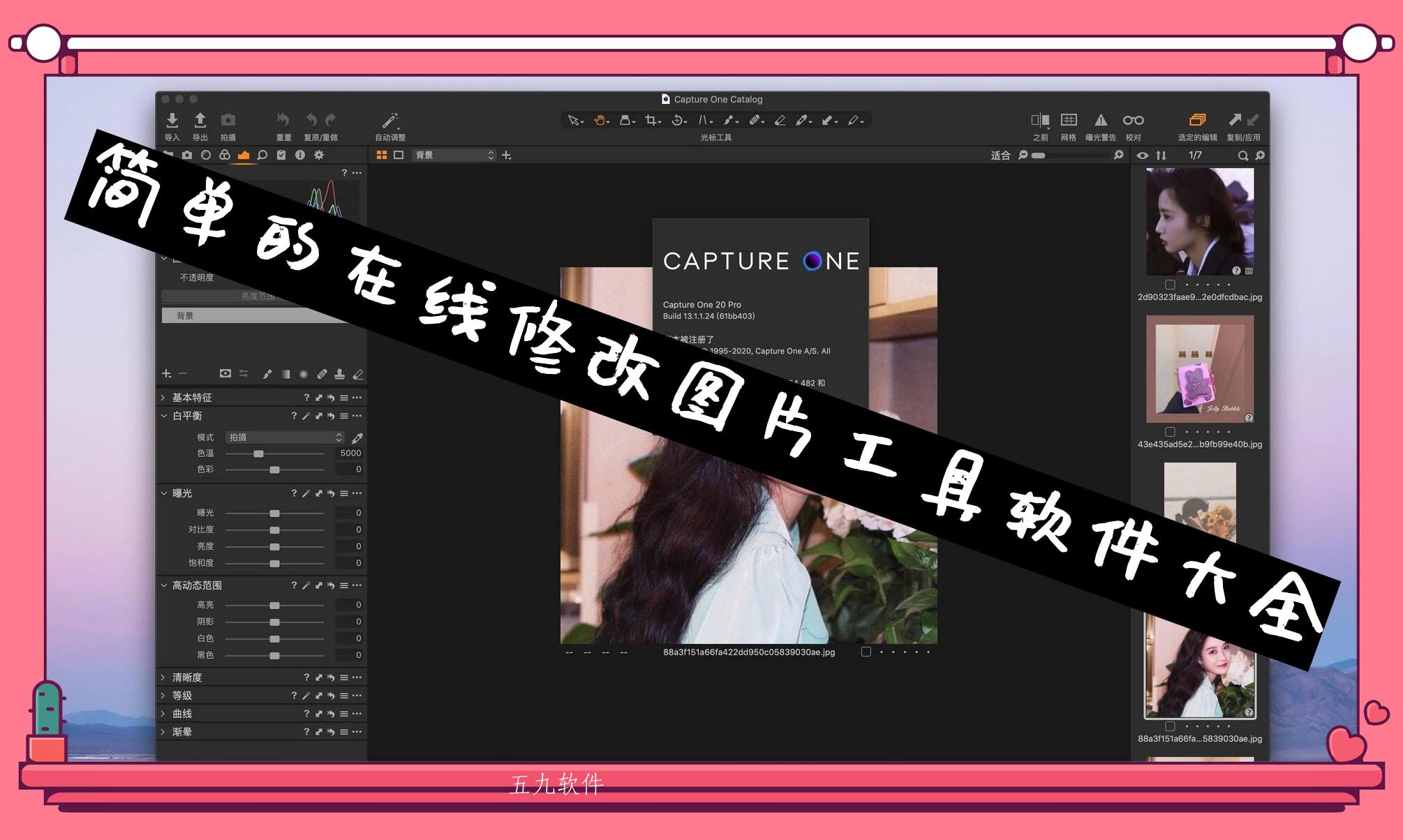
Task: Tick checkbox under 2d90323faae9 thumbnail
Action: pos(1170,285)
